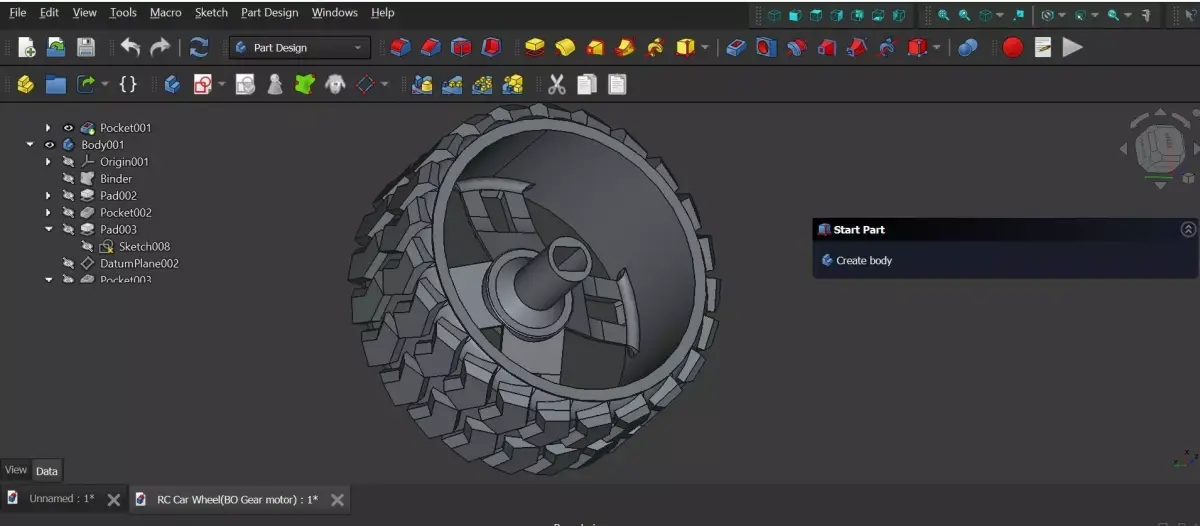Switch to the Data property tab
The image size is (1200, 526).
(x=47, y=471)
